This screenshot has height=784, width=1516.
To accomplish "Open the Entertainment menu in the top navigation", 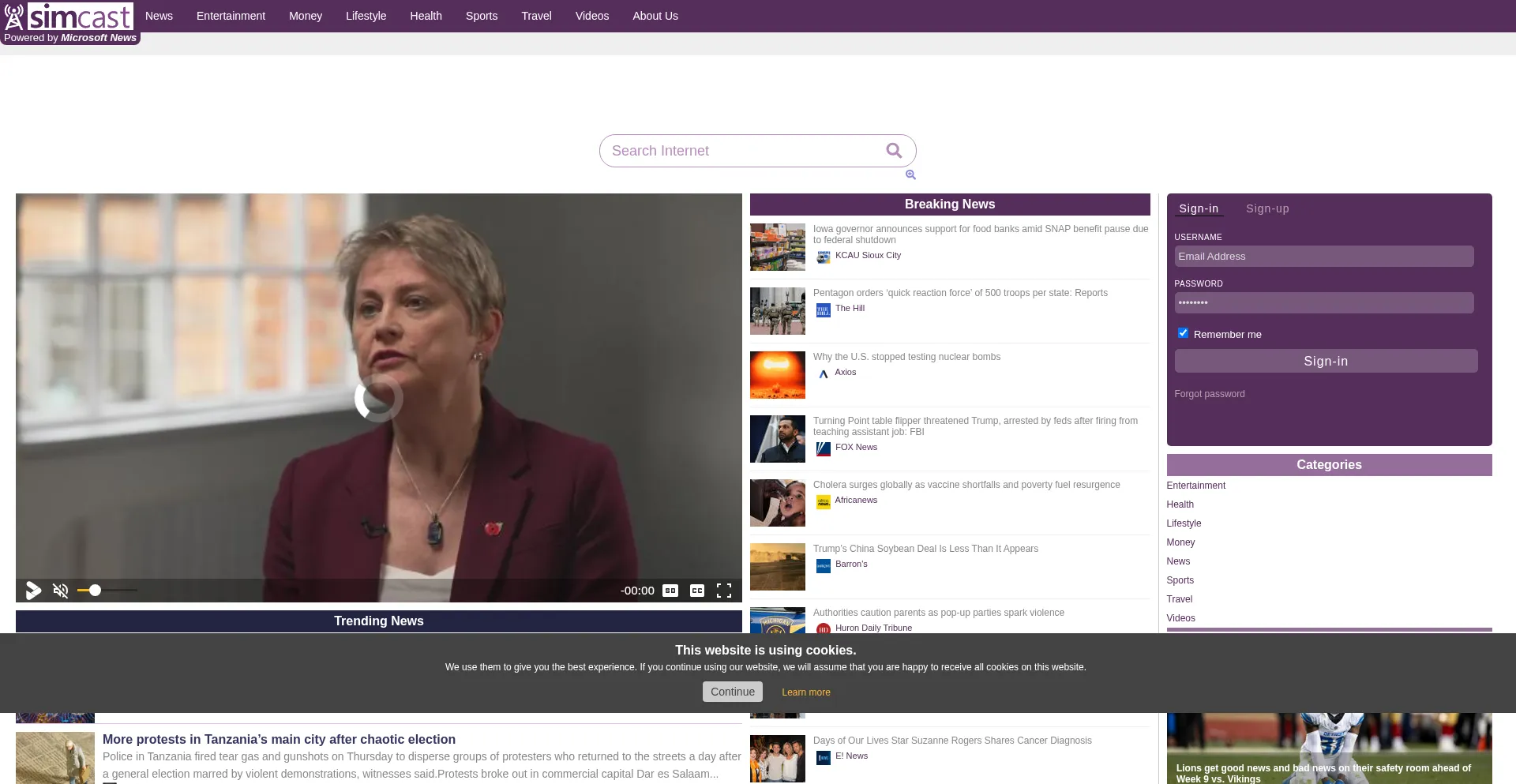I will [231, 16].
